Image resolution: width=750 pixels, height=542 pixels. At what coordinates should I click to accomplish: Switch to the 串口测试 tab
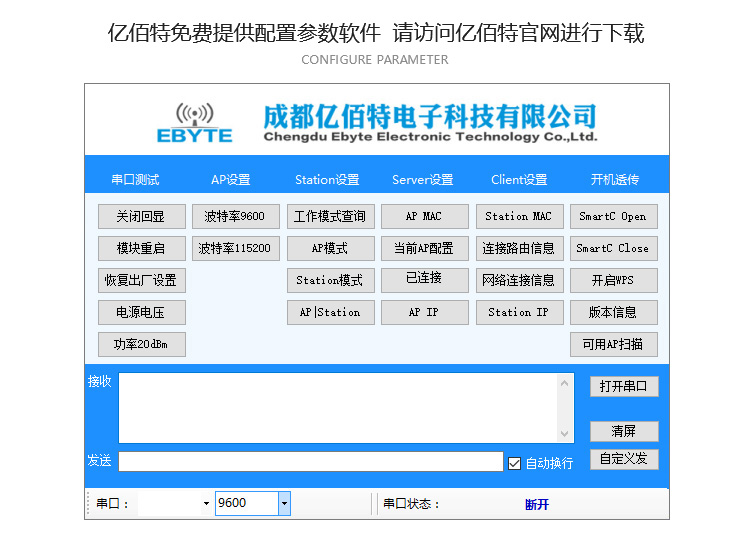[x=135, y=180]
